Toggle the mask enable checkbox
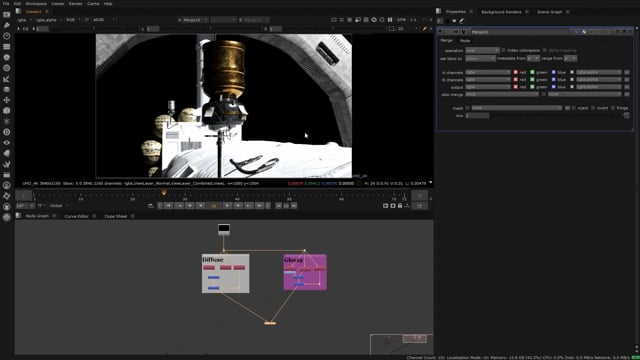The image size is (640, 360). 468,108
